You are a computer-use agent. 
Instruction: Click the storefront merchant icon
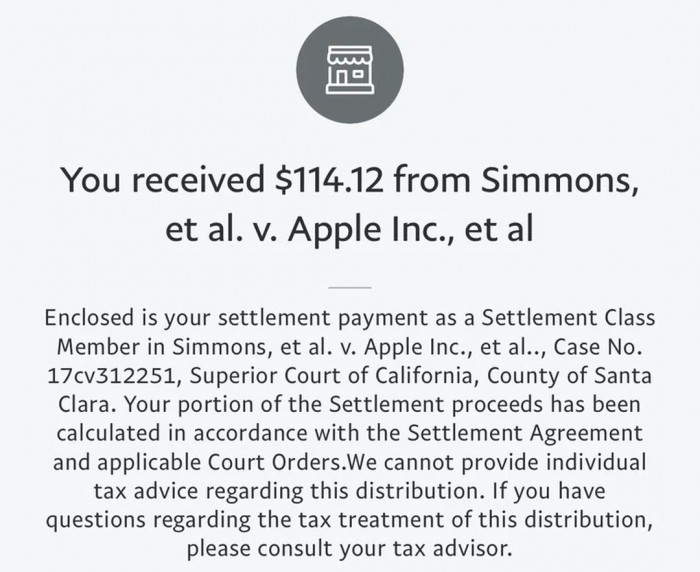pyautogui.click(x=349, y=68)
